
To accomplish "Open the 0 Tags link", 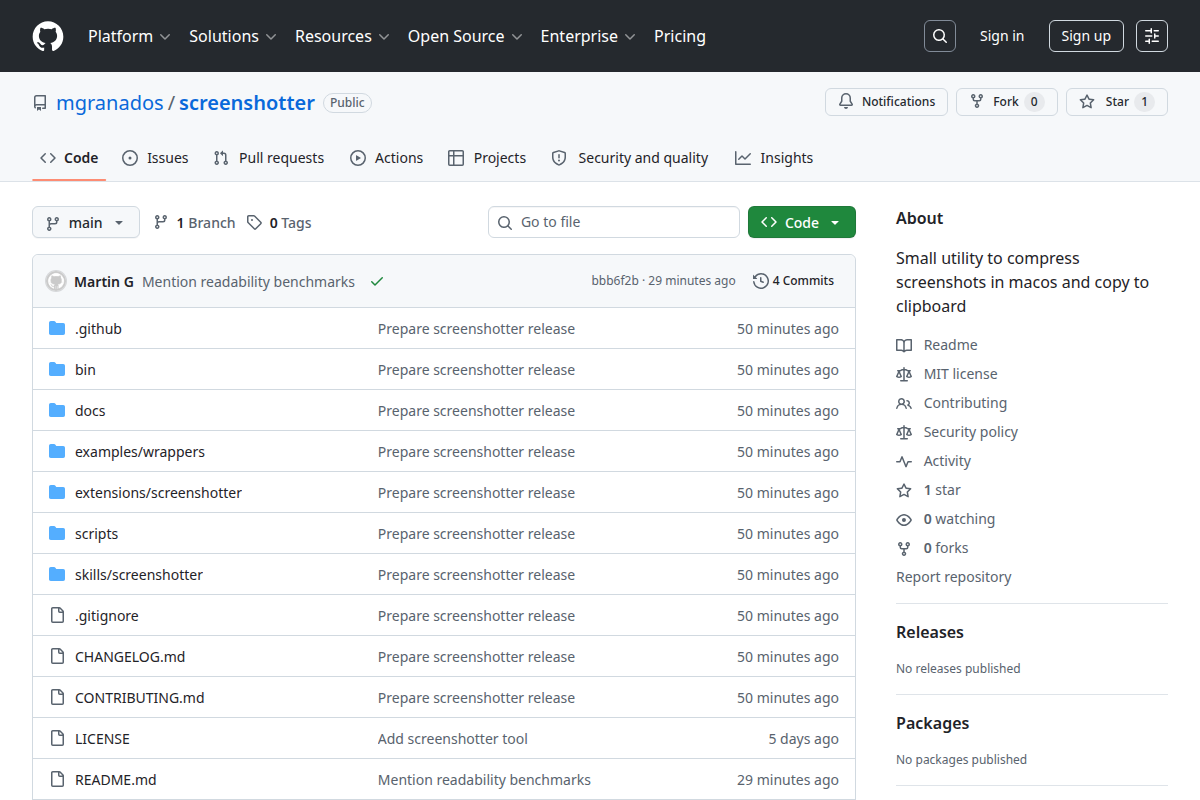I will [279, 223].
